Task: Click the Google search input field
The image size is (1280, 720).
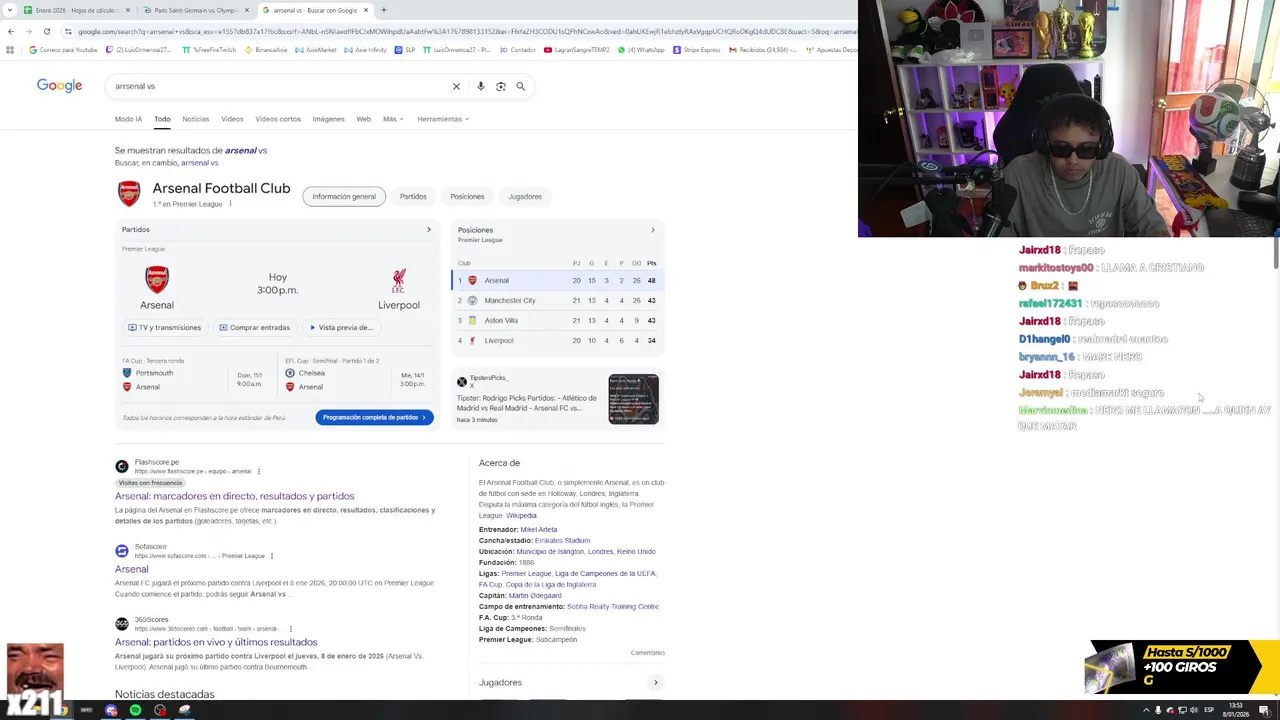Action: 280,86
